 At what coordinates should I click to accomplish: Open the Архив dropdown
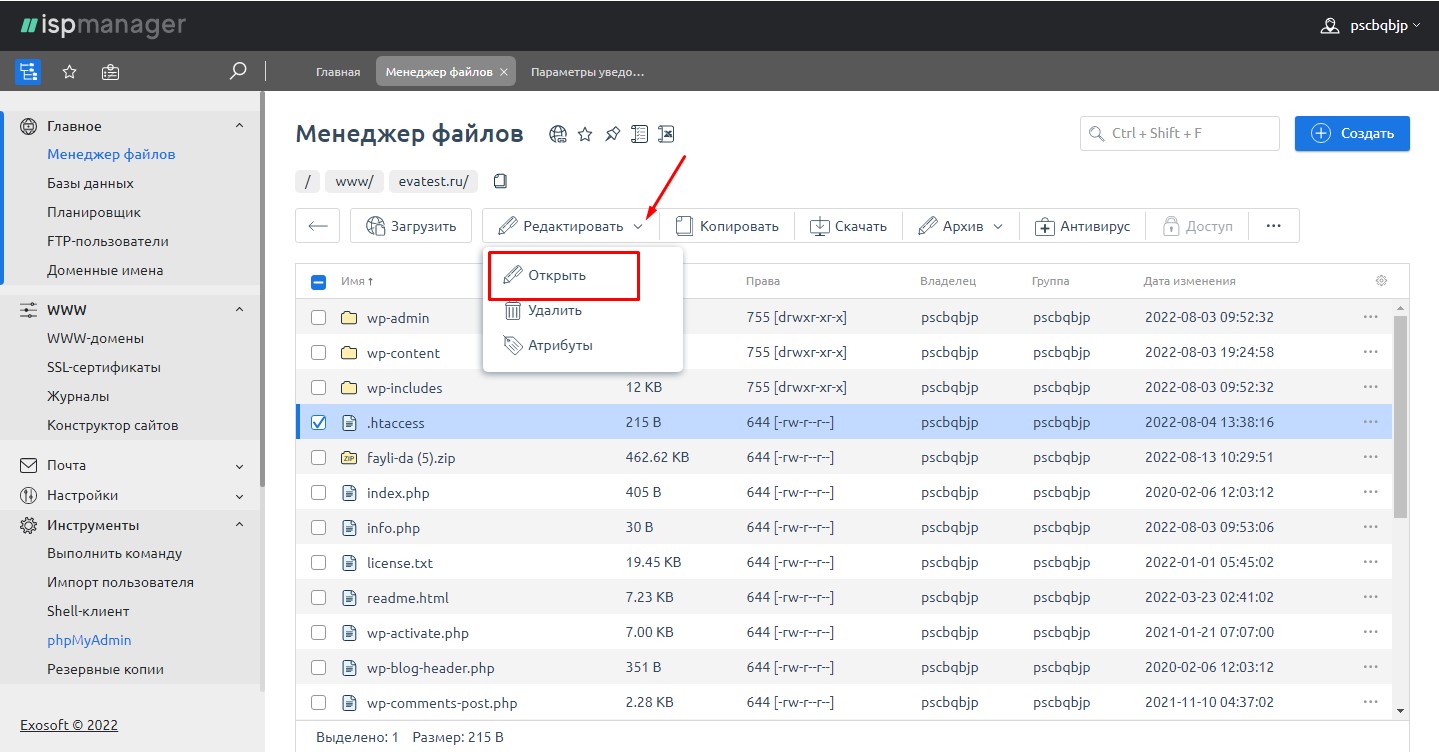[960, 226]
